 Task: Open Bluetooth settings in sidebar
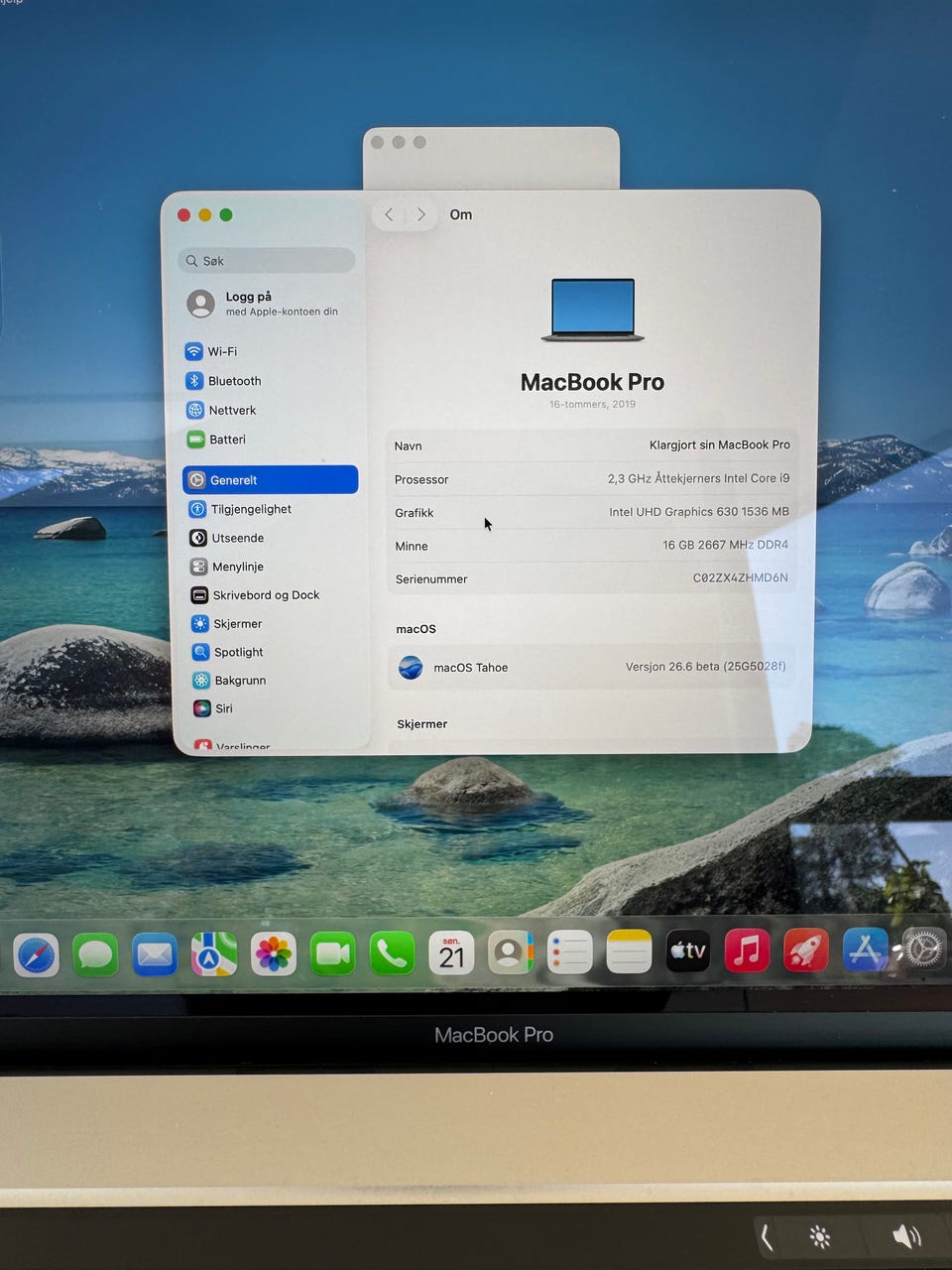tap(223, 381)
